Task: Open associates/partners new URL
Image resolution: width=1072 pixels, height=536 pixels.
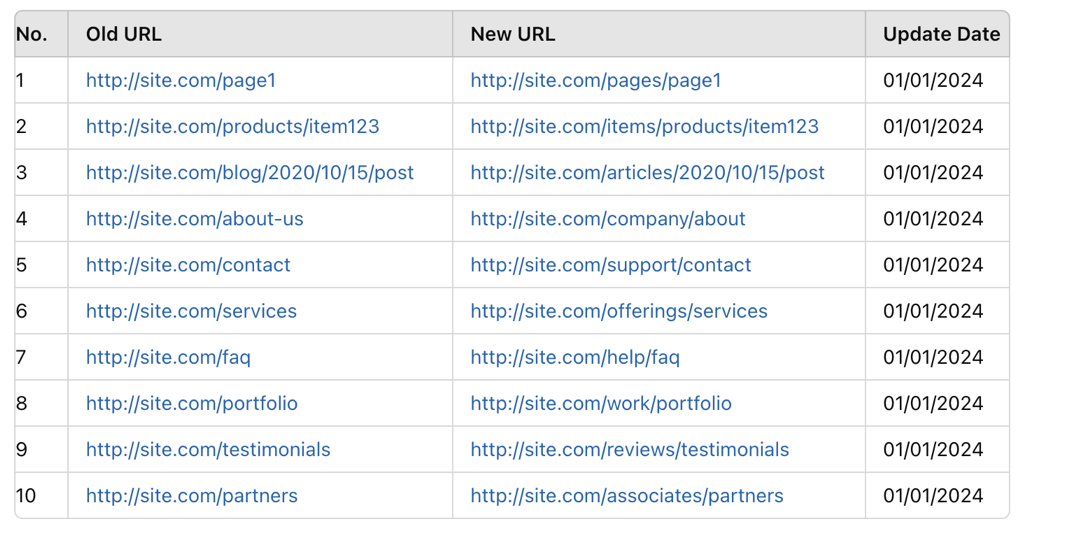Action: pyautogui.click(x=627, y=496)
